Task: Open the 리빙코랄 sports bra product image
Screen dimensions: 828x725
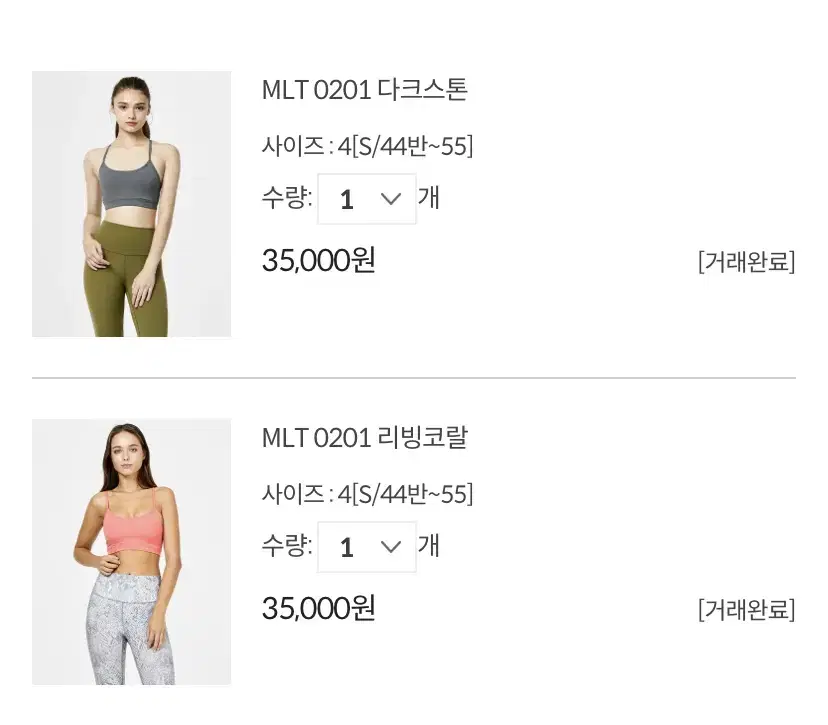Action: [131, 552]
